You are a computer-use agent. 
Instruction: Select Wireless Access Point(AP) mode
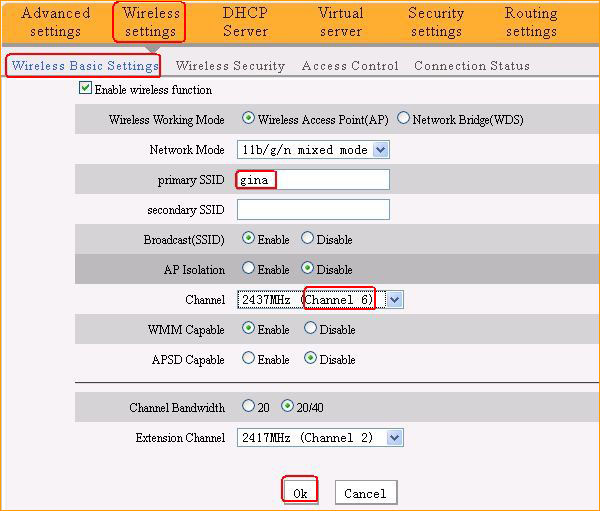(x=248, y=118)
